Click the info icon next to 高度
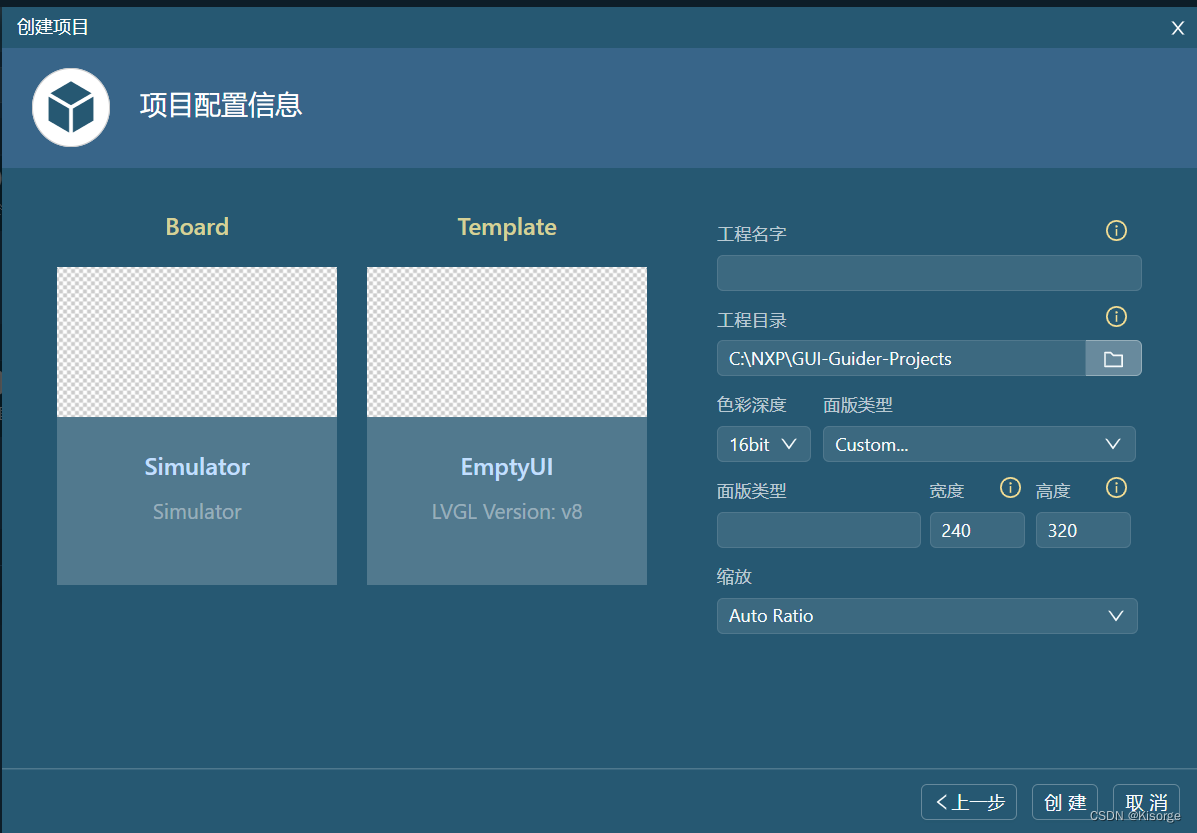This screenshot has height=833, width=1197. pyautogui.click(x=1116, y=488)
